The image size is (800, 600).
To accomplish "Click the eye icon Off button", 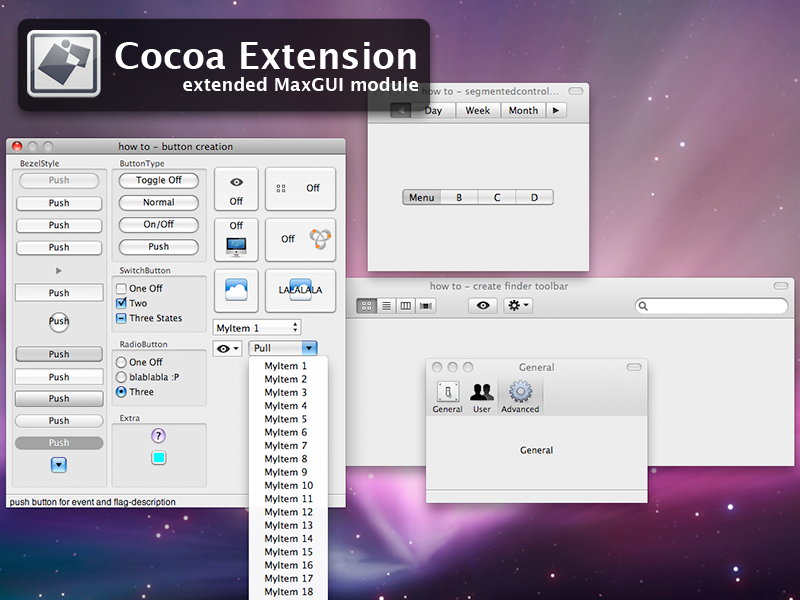I will click(x=236, y=189).
